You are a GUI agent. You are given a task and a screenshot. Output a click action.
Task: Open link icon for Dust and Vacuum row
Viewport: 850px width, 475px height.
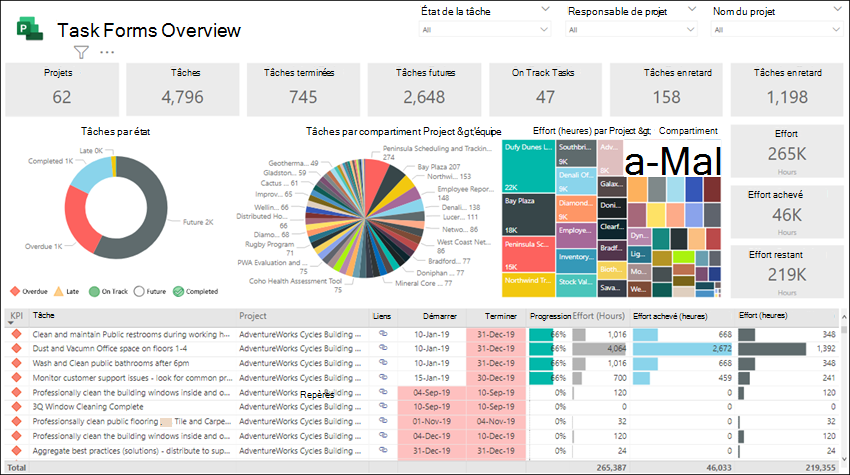click(x=383, y=348)
